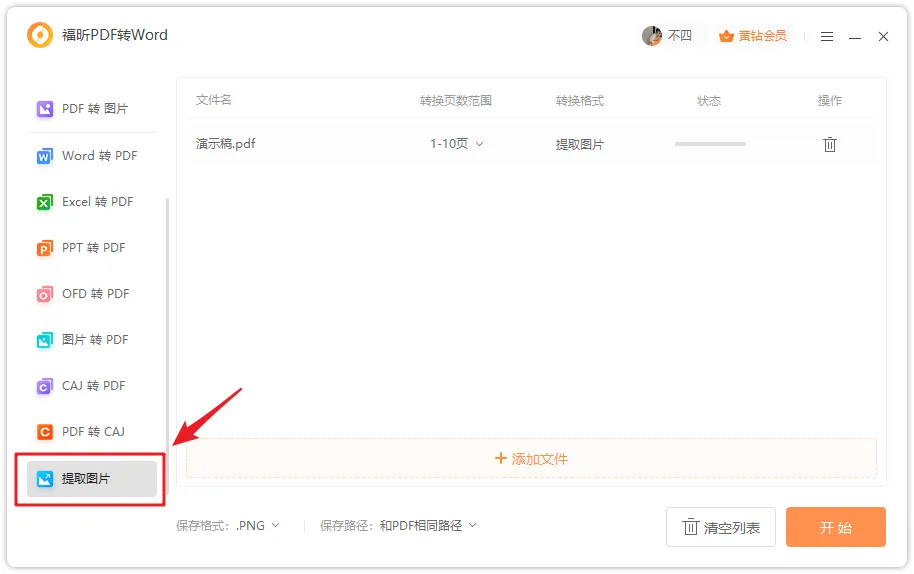Click the Excel 转 PDF icon
Viewport: 914px width, 574px height.
(45, 202)
